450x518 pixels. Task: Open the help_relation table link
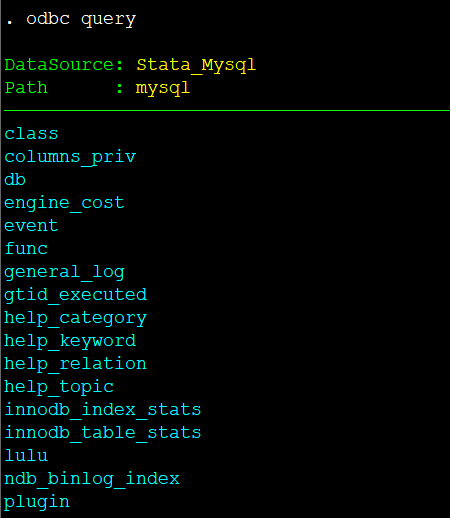(x=75, y=364)
